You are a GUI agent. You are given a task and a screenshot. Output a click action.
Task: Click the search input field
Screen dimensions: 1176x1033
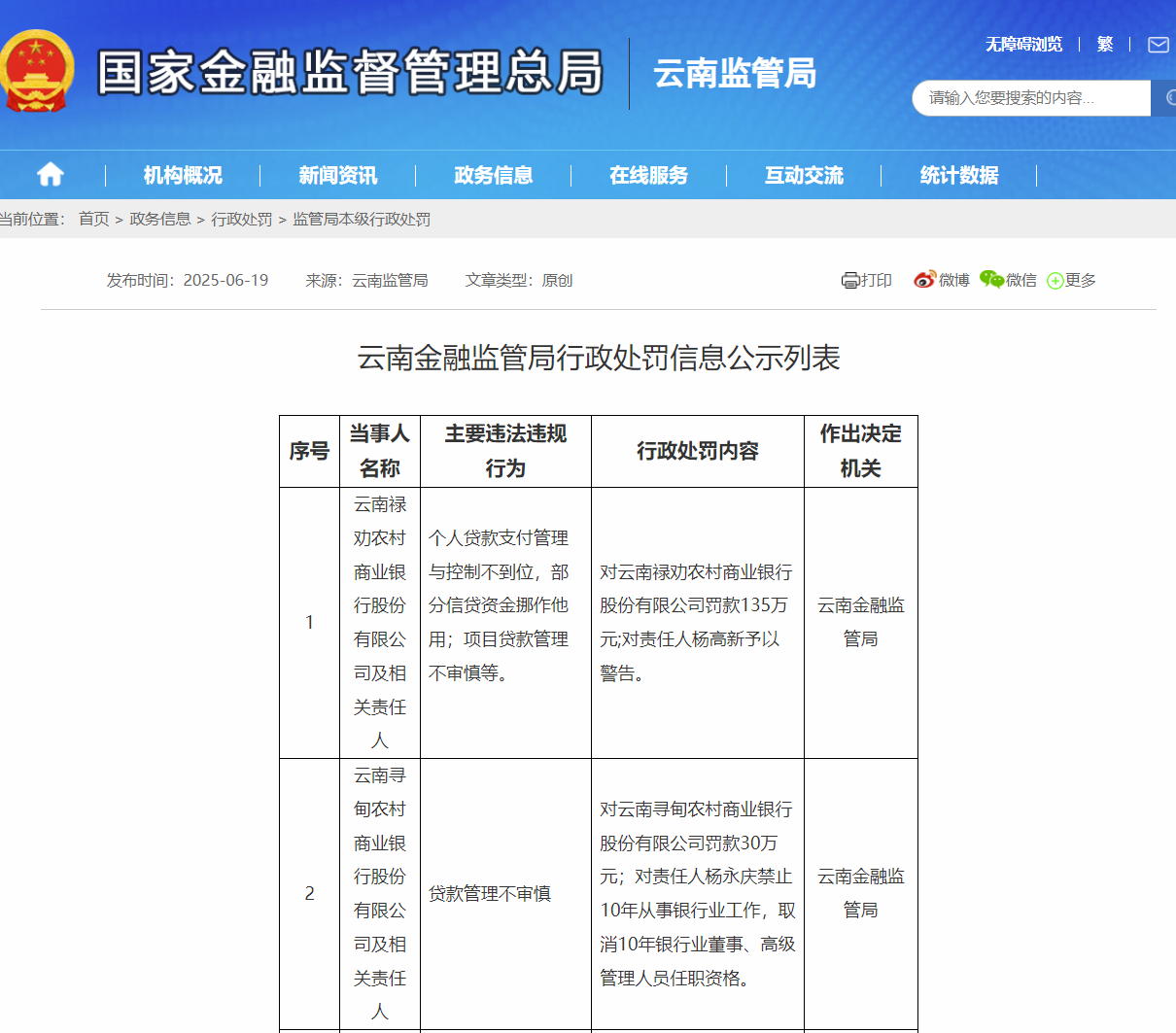tap(1031, 98)
